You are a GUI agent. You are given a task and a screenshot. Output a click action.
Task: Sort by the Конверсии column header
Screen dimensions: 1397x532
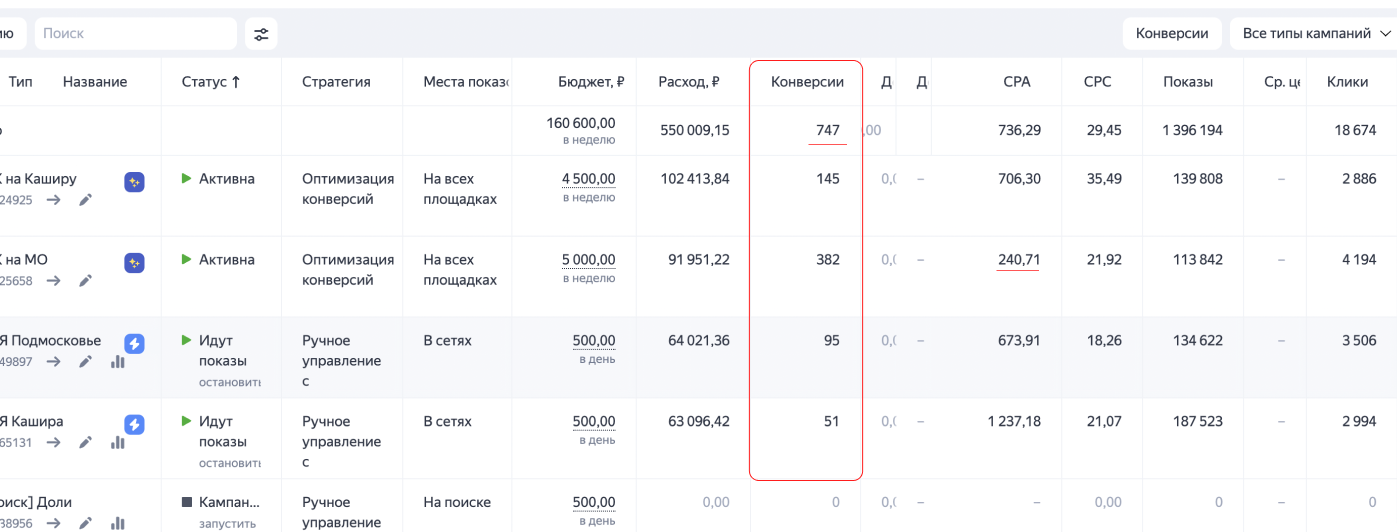[807, 82]
